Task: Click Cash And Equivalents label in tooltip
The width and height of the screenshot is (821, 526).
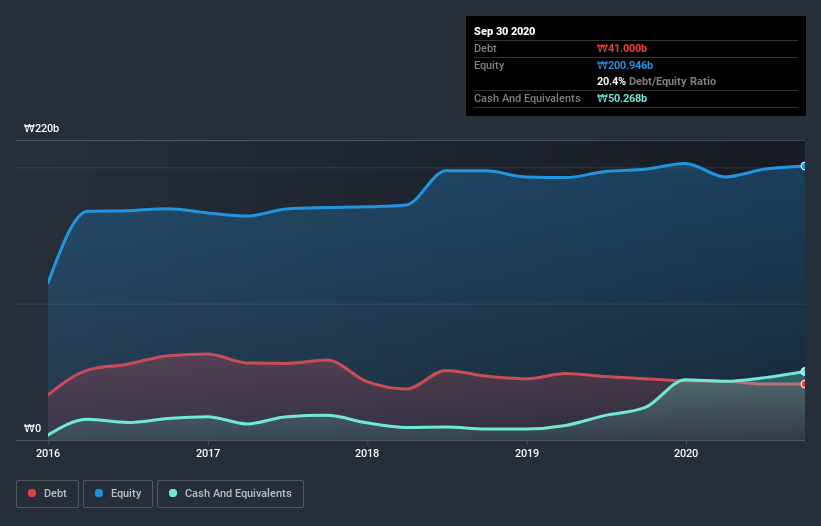Action: click(527, 98)
